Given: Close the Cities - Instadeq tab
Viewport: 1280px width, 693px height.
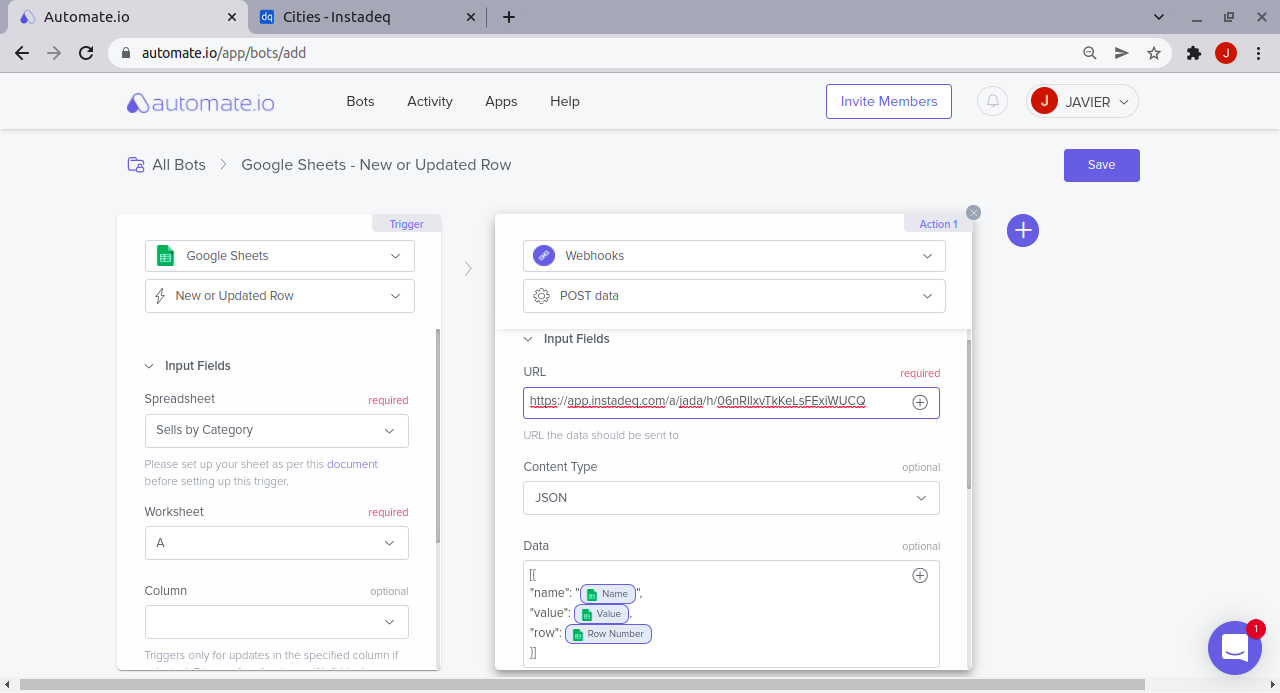Looking at the screenshot, I should [x=472, y=17].
